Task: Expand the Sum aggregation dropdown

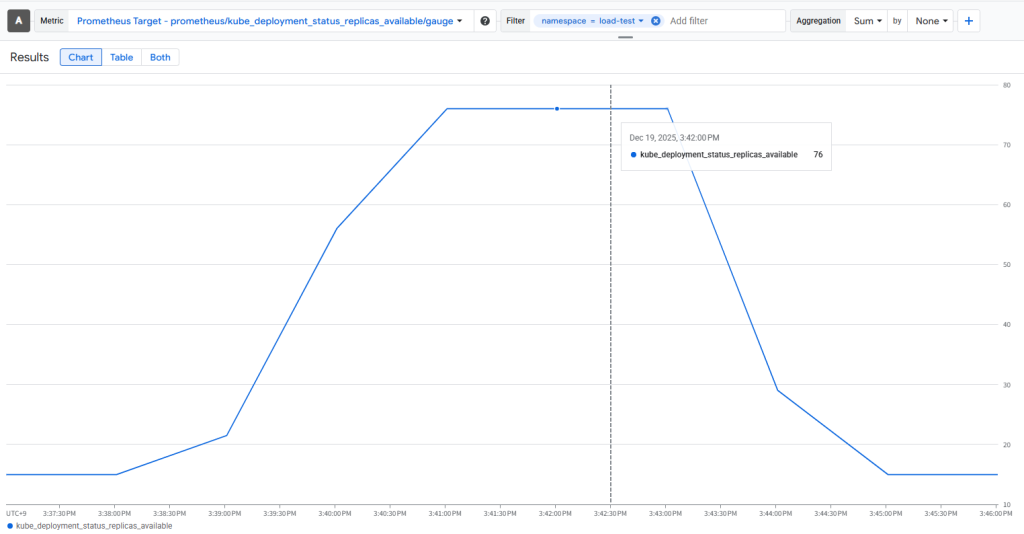Action: tap(867, 21)
